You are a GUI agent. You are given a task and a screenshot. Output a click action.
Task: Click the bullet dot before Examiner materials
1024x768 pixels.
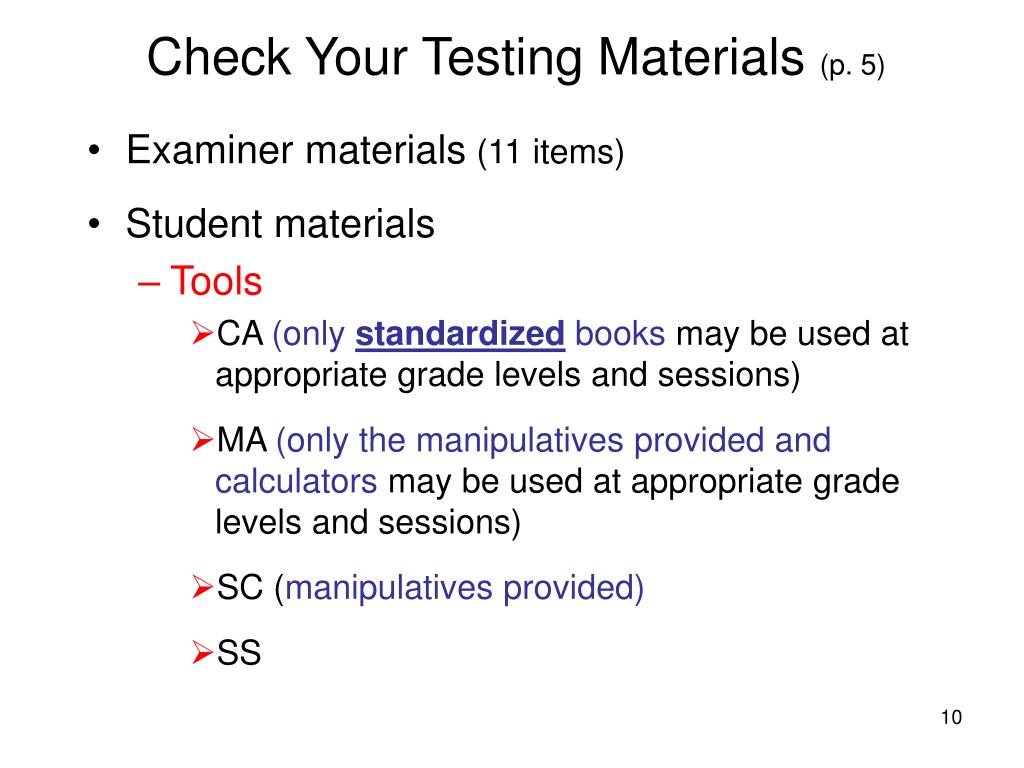pos(95,151)
